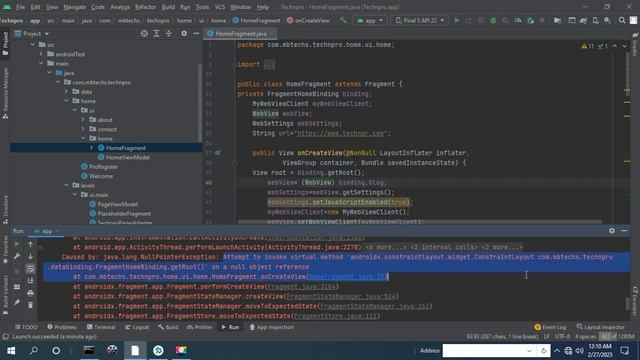Rerun app using green play in Run panel

[x=17, y=244]
